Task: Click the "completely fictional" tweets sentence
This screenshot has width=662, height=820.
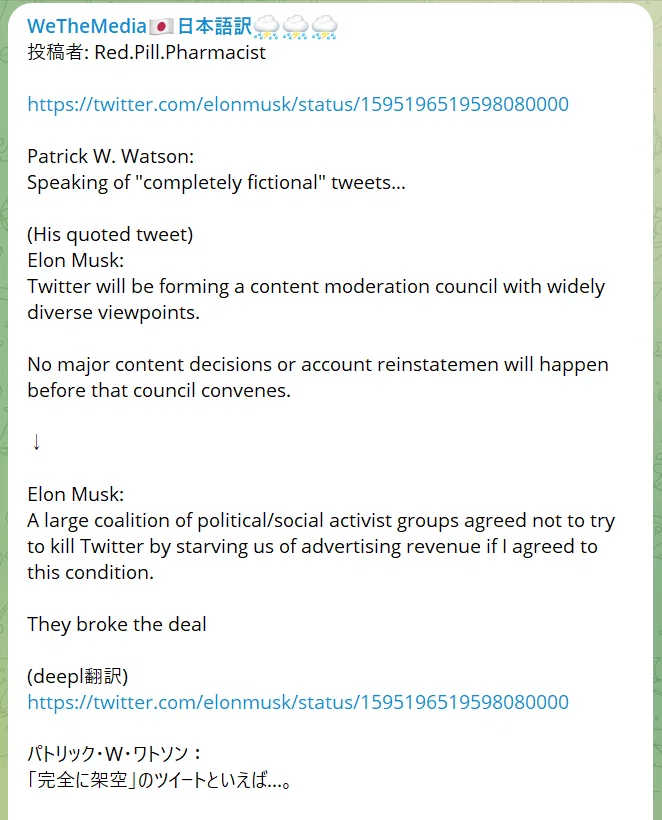Action: coord(216,183)
